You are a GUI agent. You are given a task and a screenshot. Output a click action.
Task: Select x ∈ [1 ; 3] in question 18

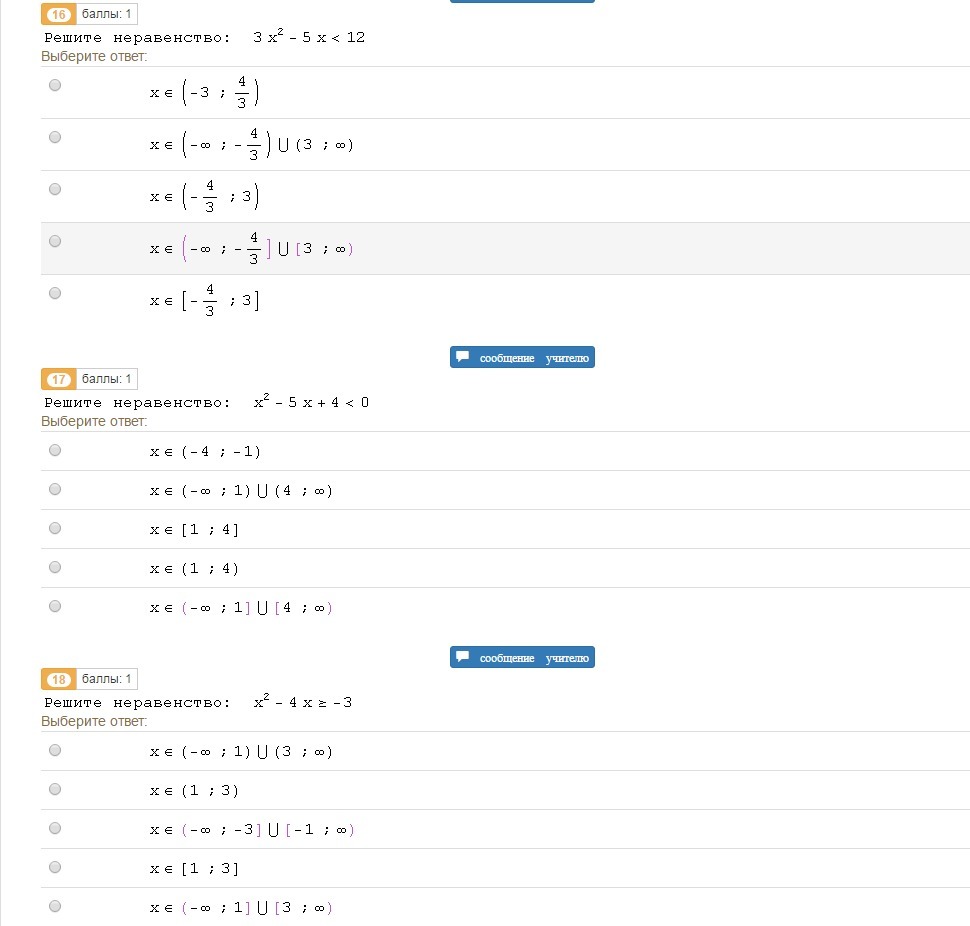(x=55, y=867)
